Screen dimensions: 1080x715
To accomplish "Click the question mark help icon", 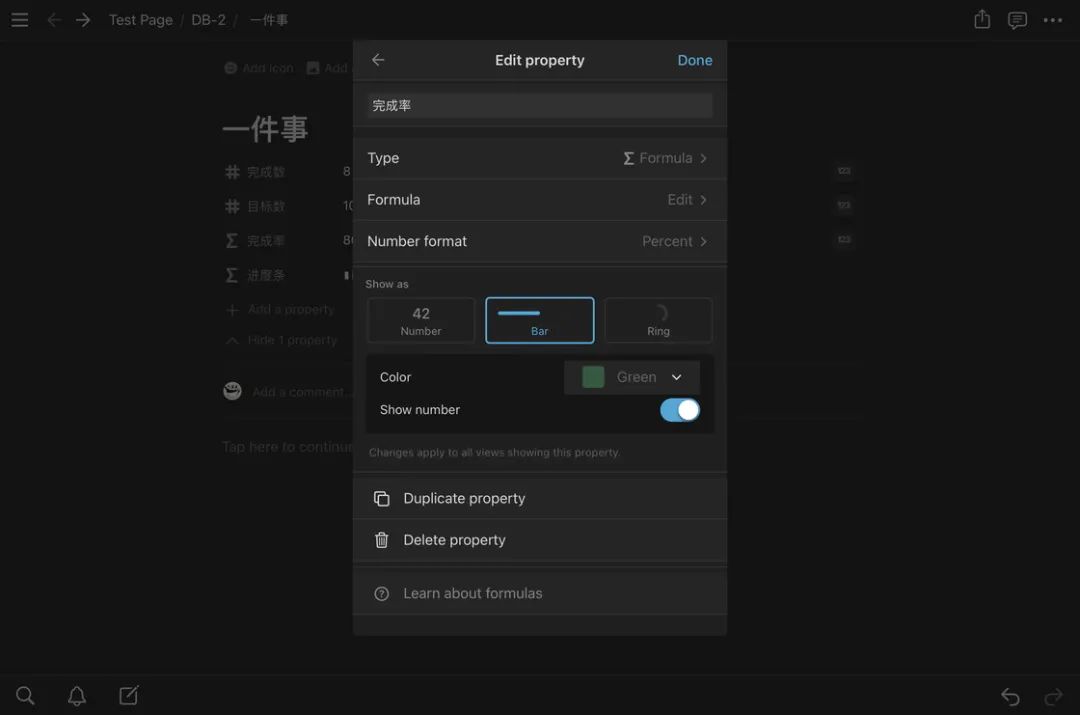I will point(382,593).
